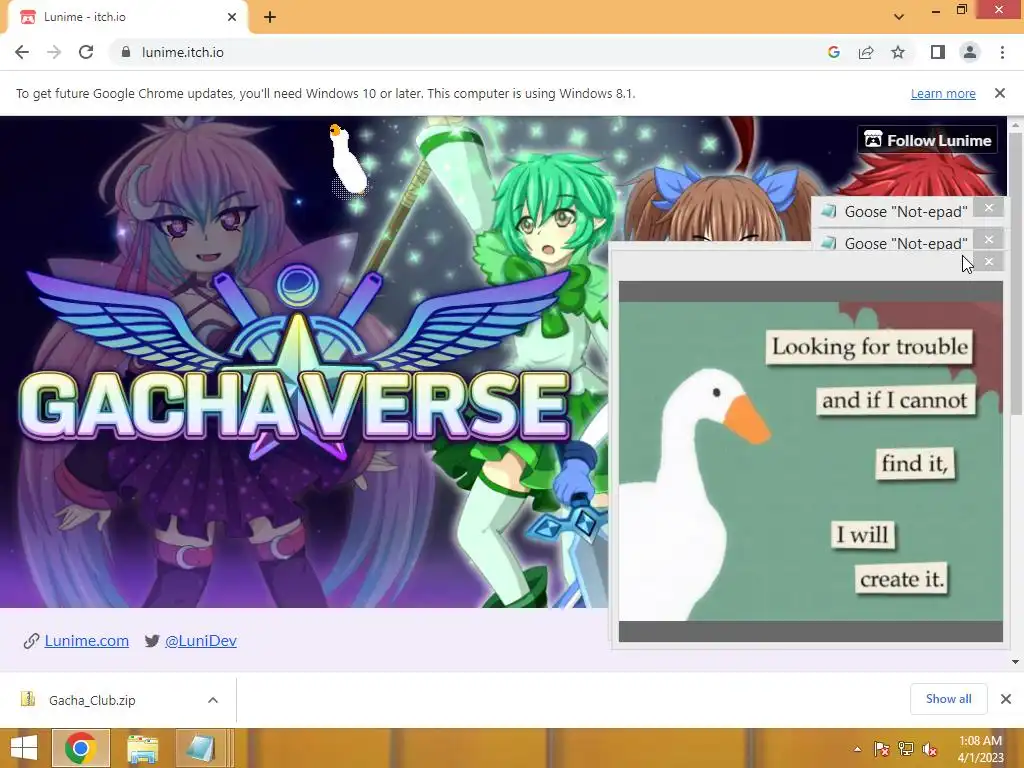Open a new browser tab
The width and height of the screenshot is (1024, 768).
270,17
